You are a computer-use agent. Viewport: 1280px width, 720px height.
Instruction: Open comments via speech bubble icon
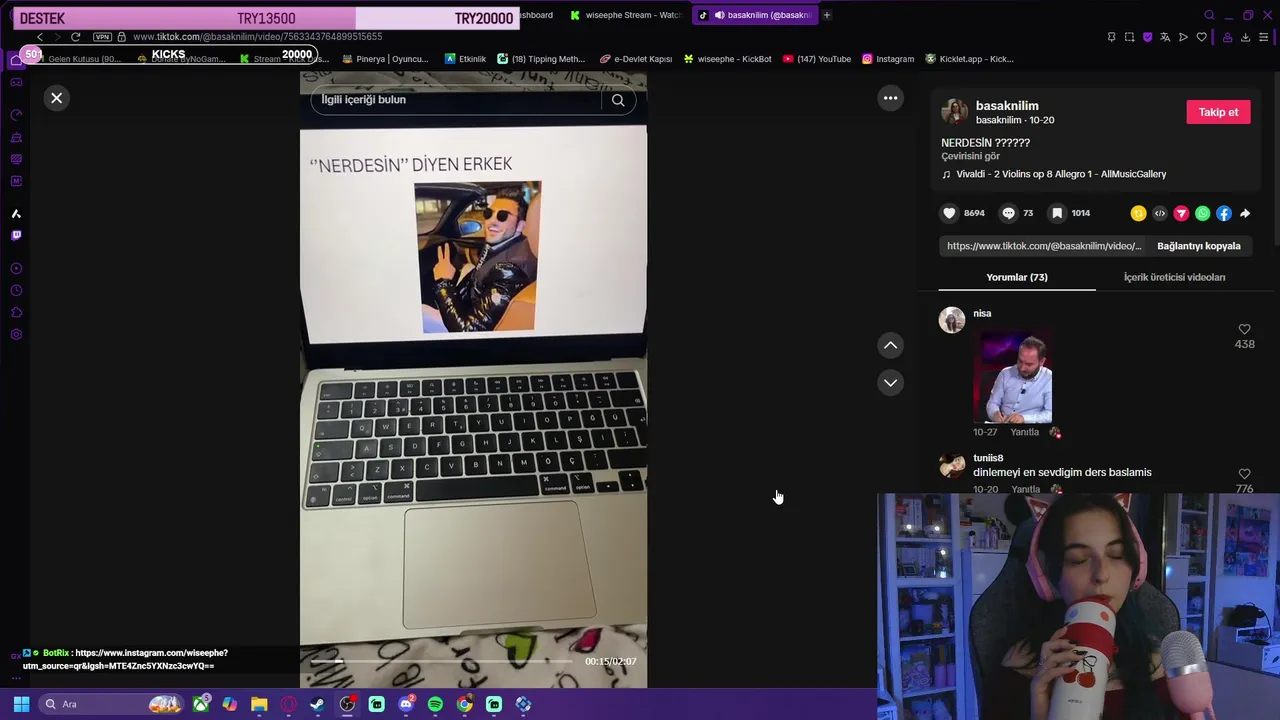pos(1008,213)
